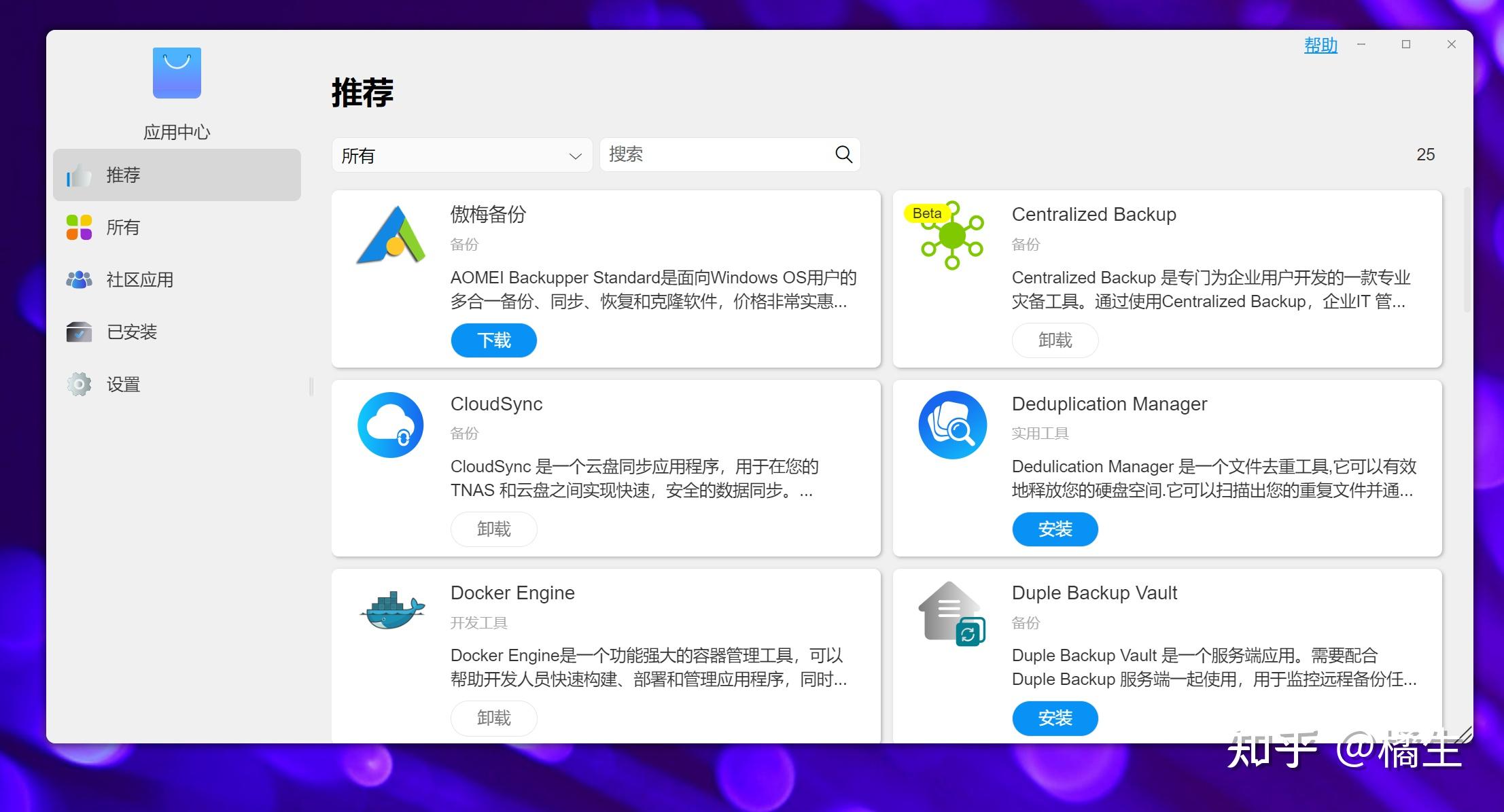Open the CloudSync cloud icon
Screen dimensions: 1504x812
[x=391, y=425]
